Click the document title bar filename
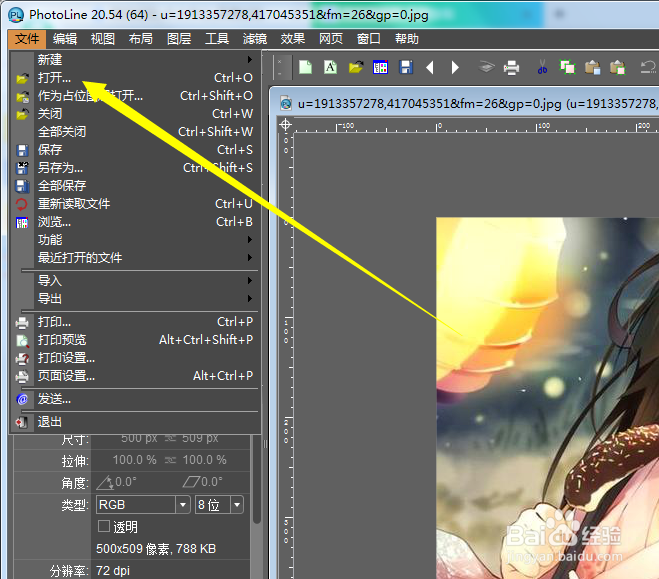The width and height of the screenshot is (659, 579). [x=478, y=103]
